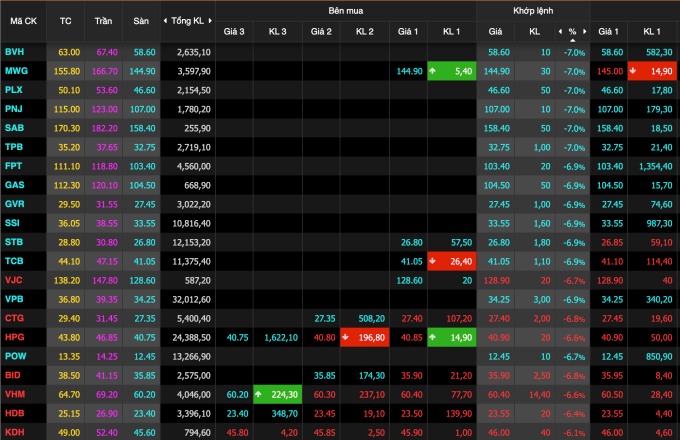
Task: Click GAS floor price 104.50
Action: click(x=142, y=186)
